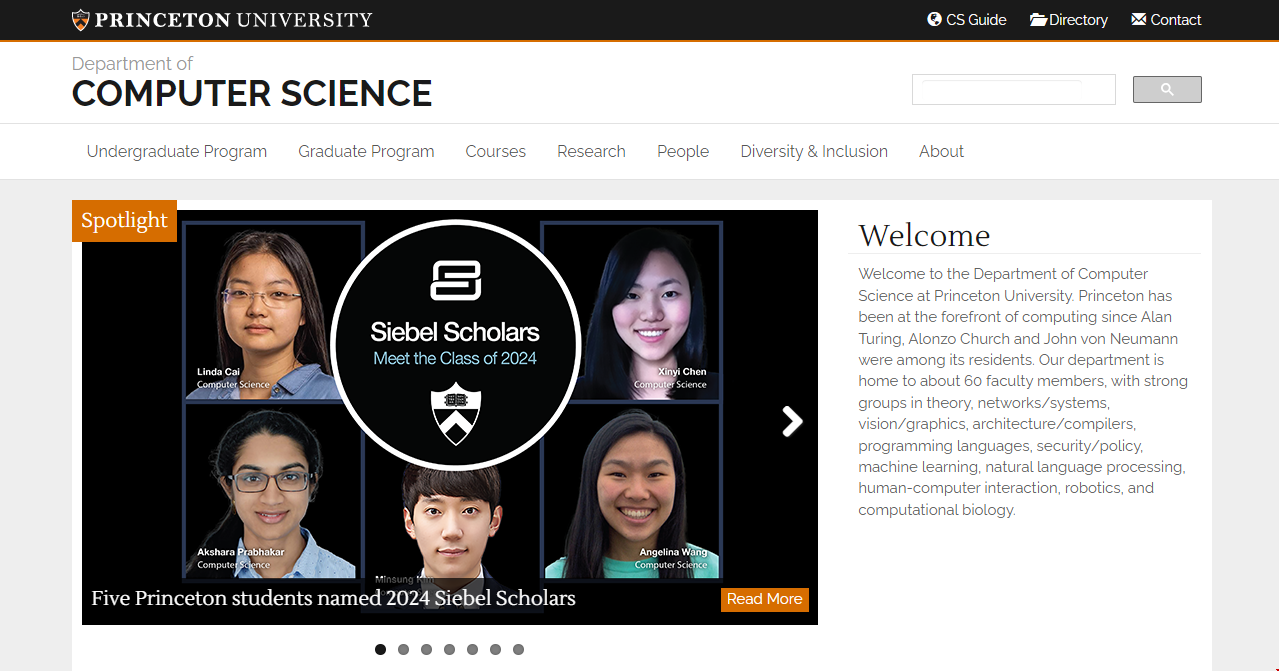Click the Princeton University header link
This screenshot has height=671, width=1279.
(222, 20)
